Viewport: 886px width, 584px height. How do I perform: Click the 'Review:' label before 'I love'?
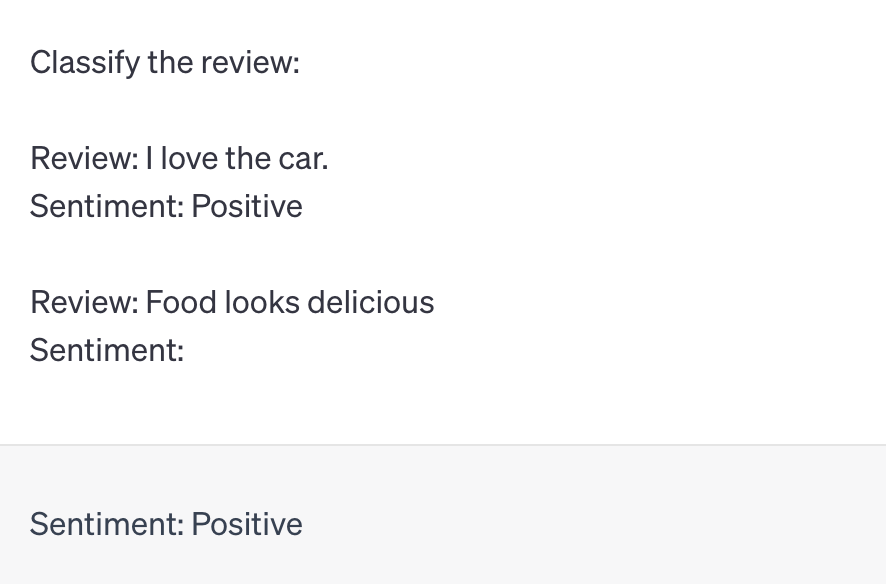(x=85, y=158)
